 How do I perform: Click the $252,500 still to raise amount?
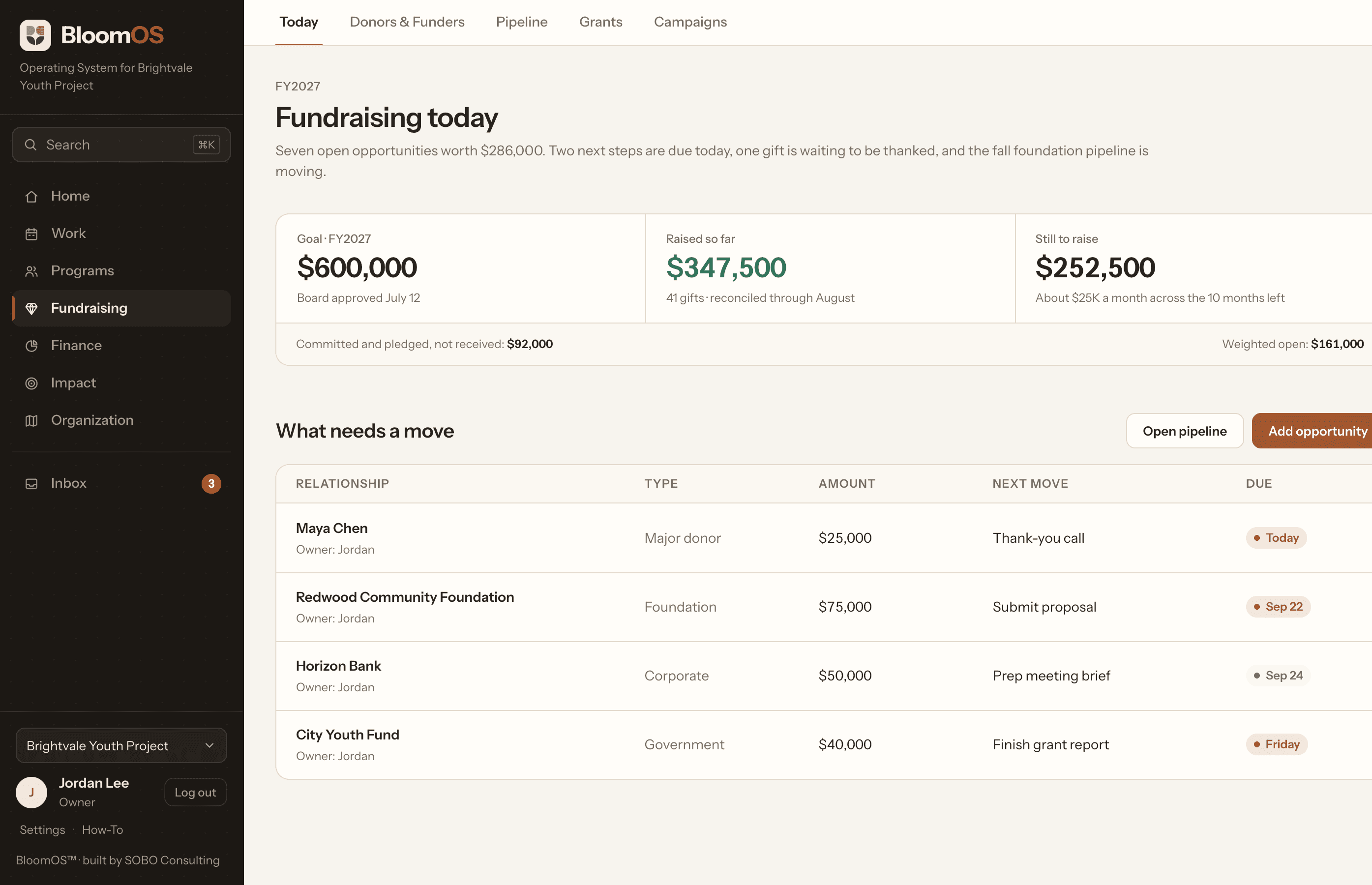[x=1095, y=268]
